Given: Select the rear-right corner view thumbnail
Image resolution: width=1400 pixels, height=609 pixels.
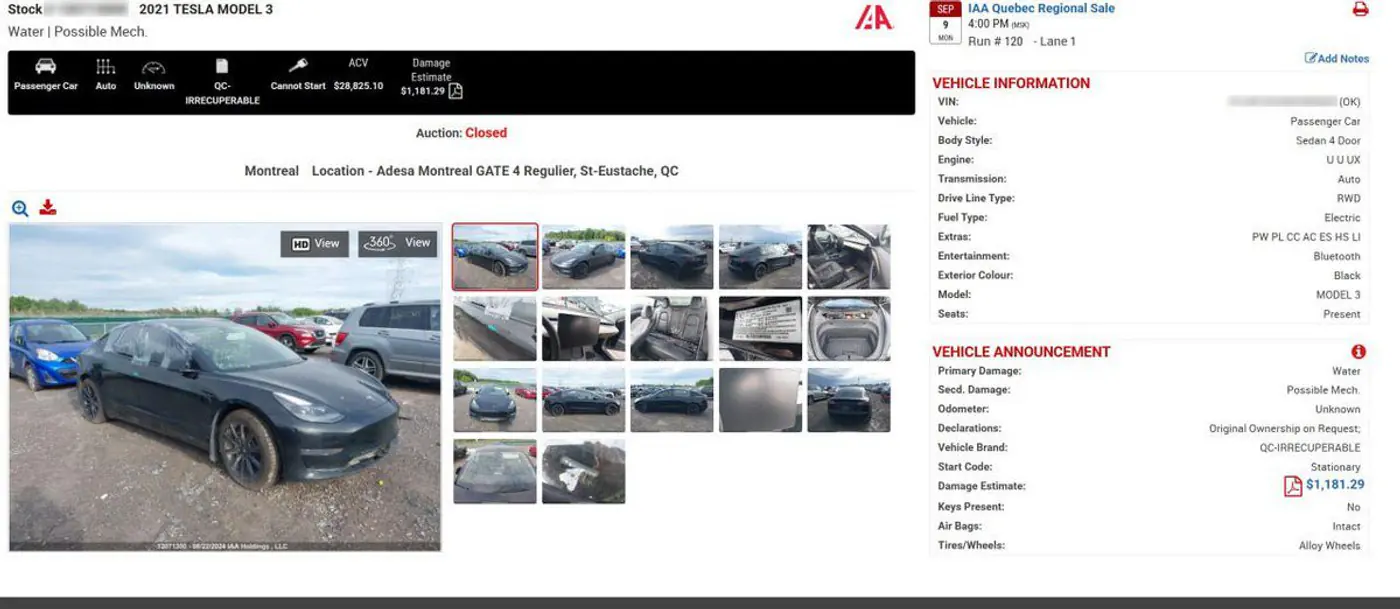Looking at the screenshot, I should tap(672, 257).
